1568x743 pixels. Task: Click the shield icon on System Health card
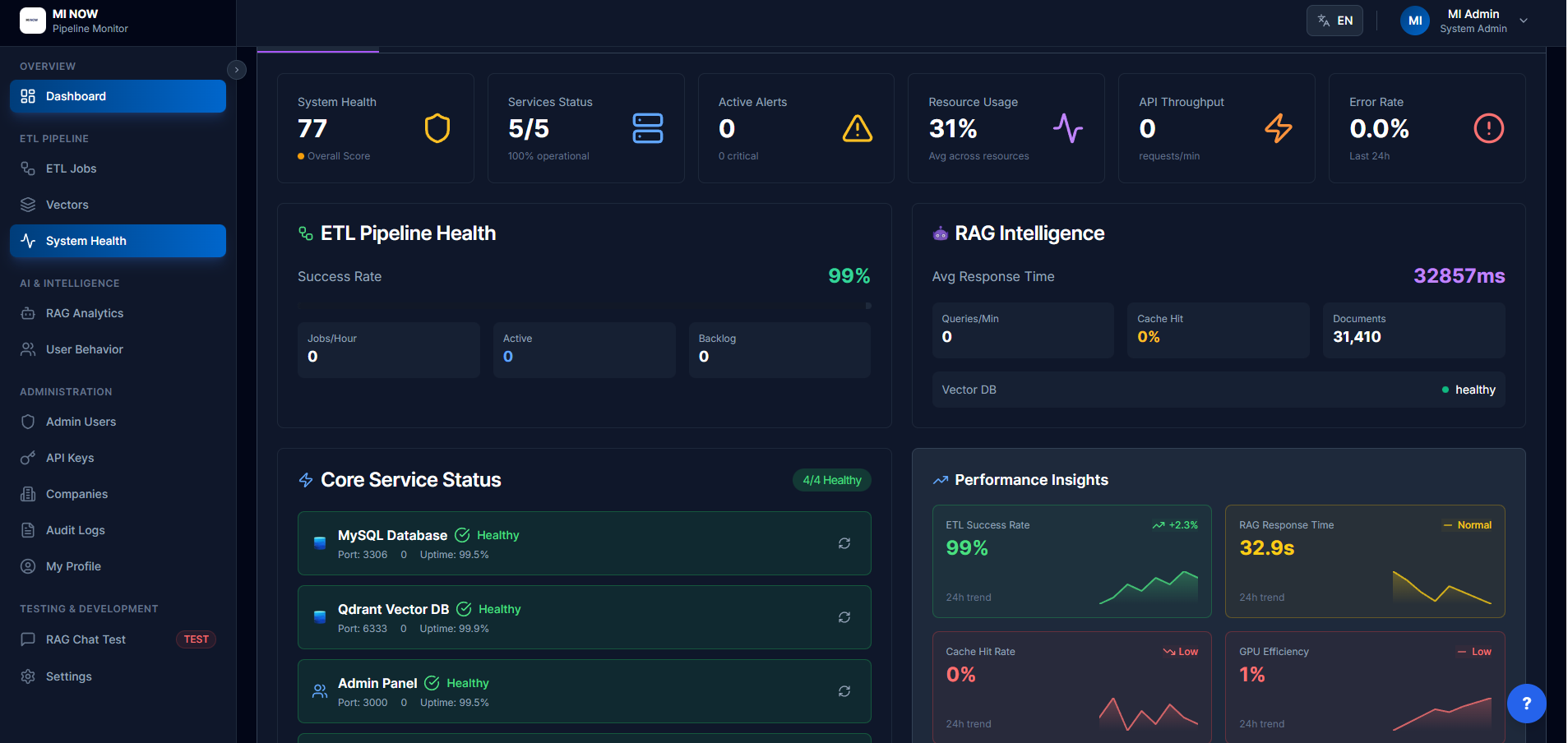tap(437, 128)
